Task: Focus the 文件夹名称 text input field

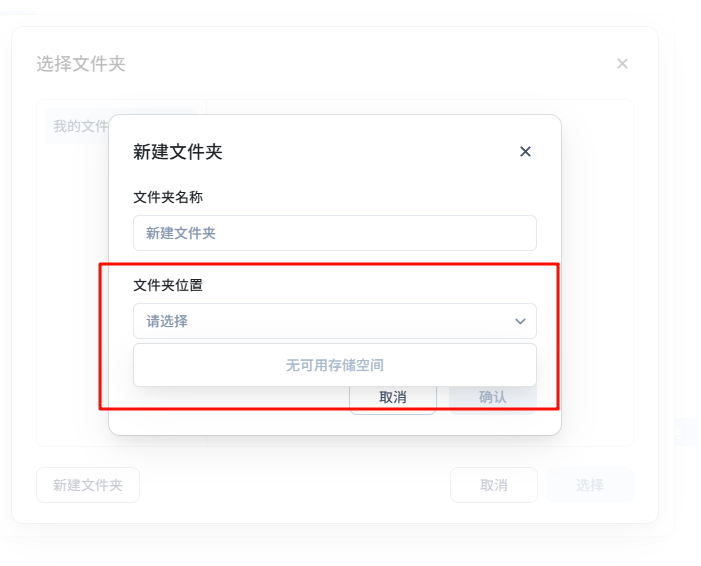Action: coord(334,233)
